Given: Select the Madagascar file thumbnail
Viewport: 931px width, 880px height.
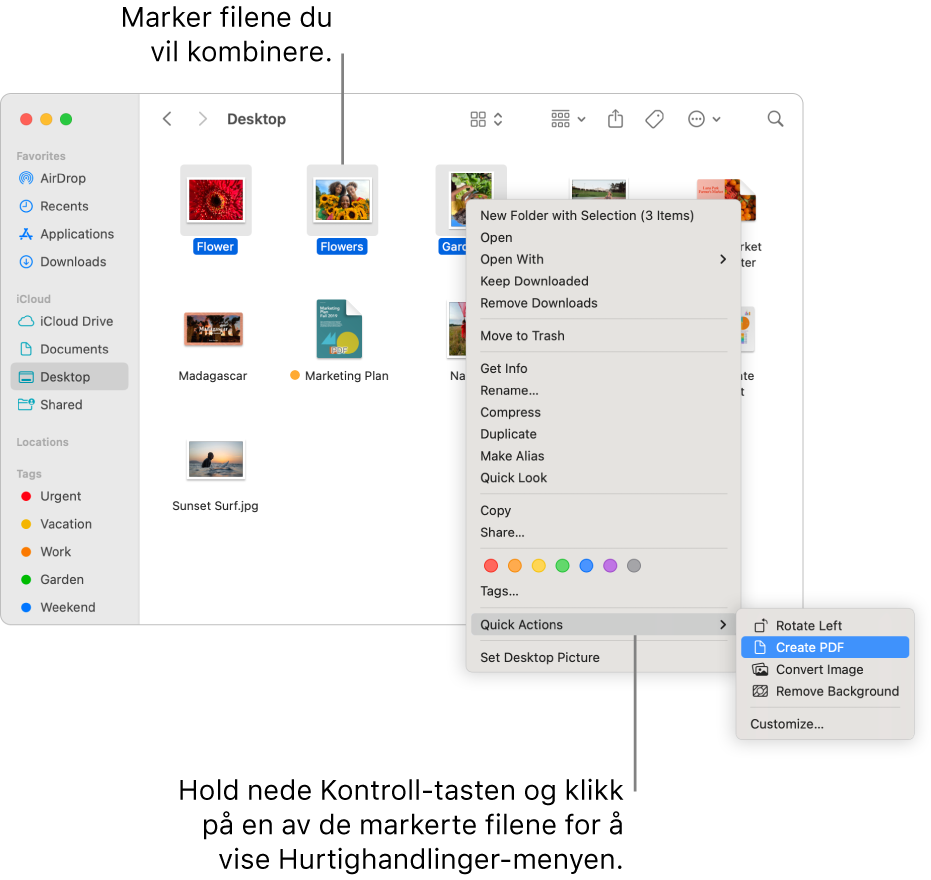Looking at the screenshot, I should [x=213, y=330].
